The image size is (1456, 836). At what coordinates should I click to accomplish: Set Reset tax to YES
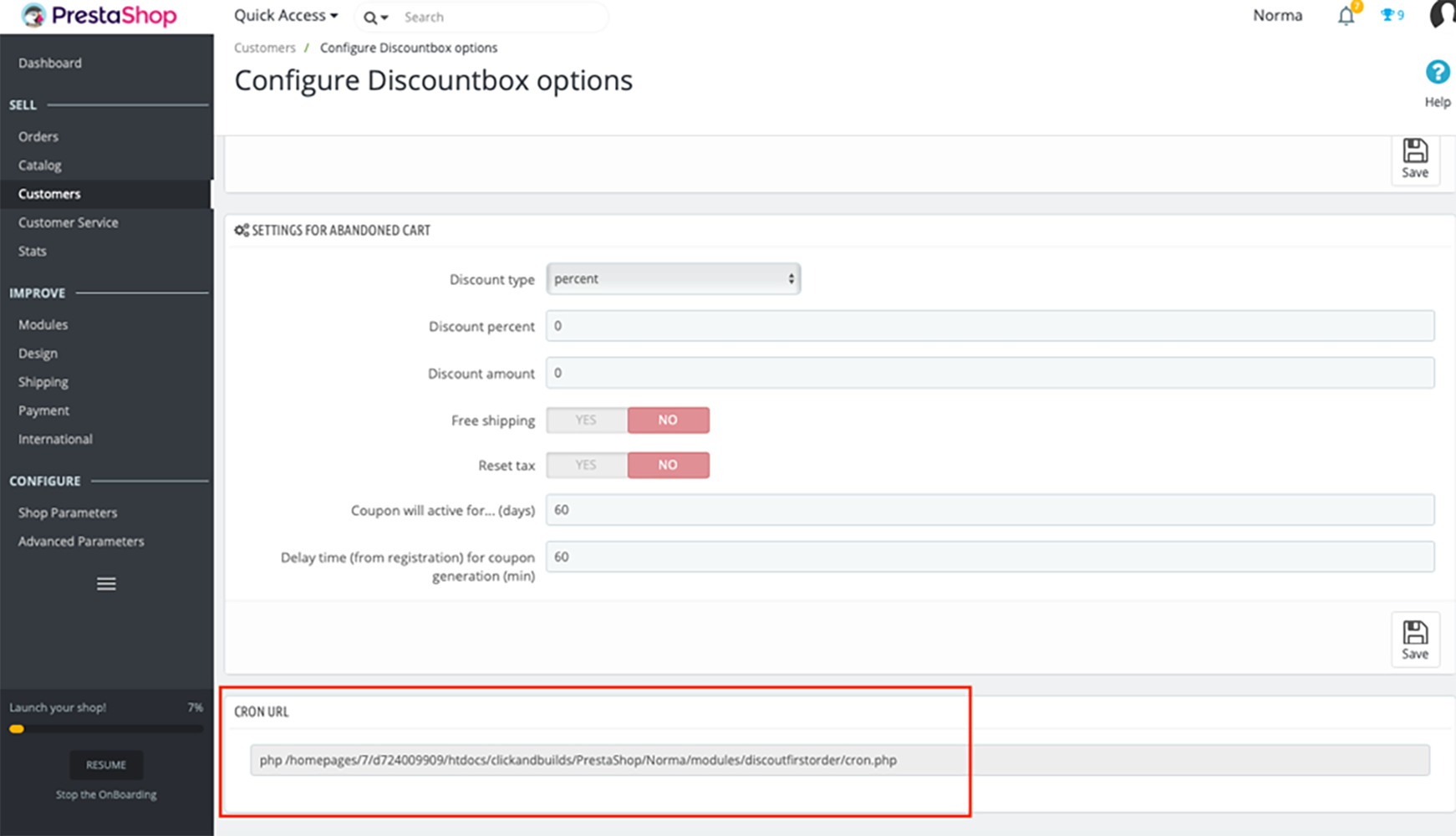(587, 465)
